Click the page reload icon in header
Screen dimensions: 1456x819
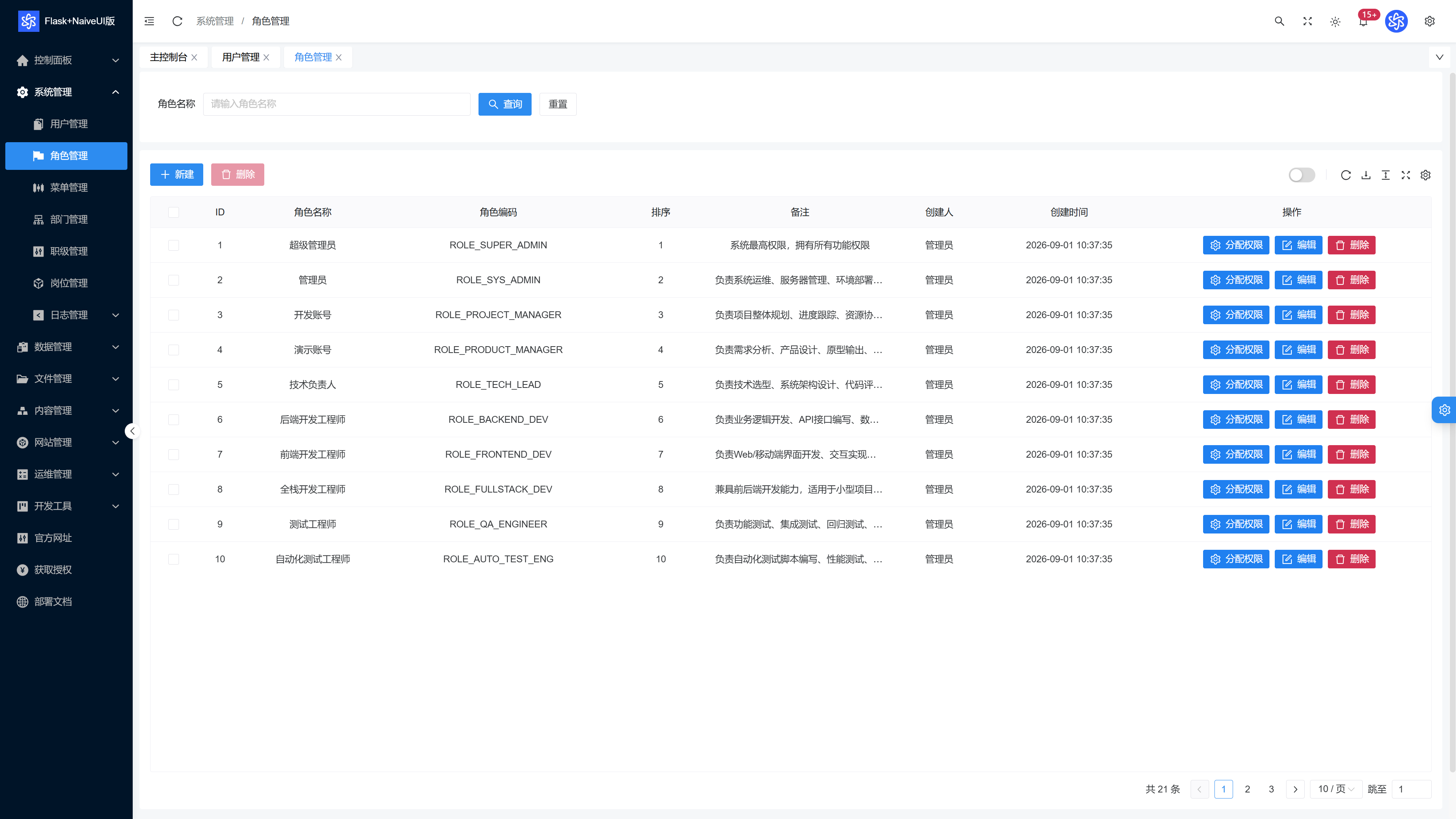(x=177, y=21)
